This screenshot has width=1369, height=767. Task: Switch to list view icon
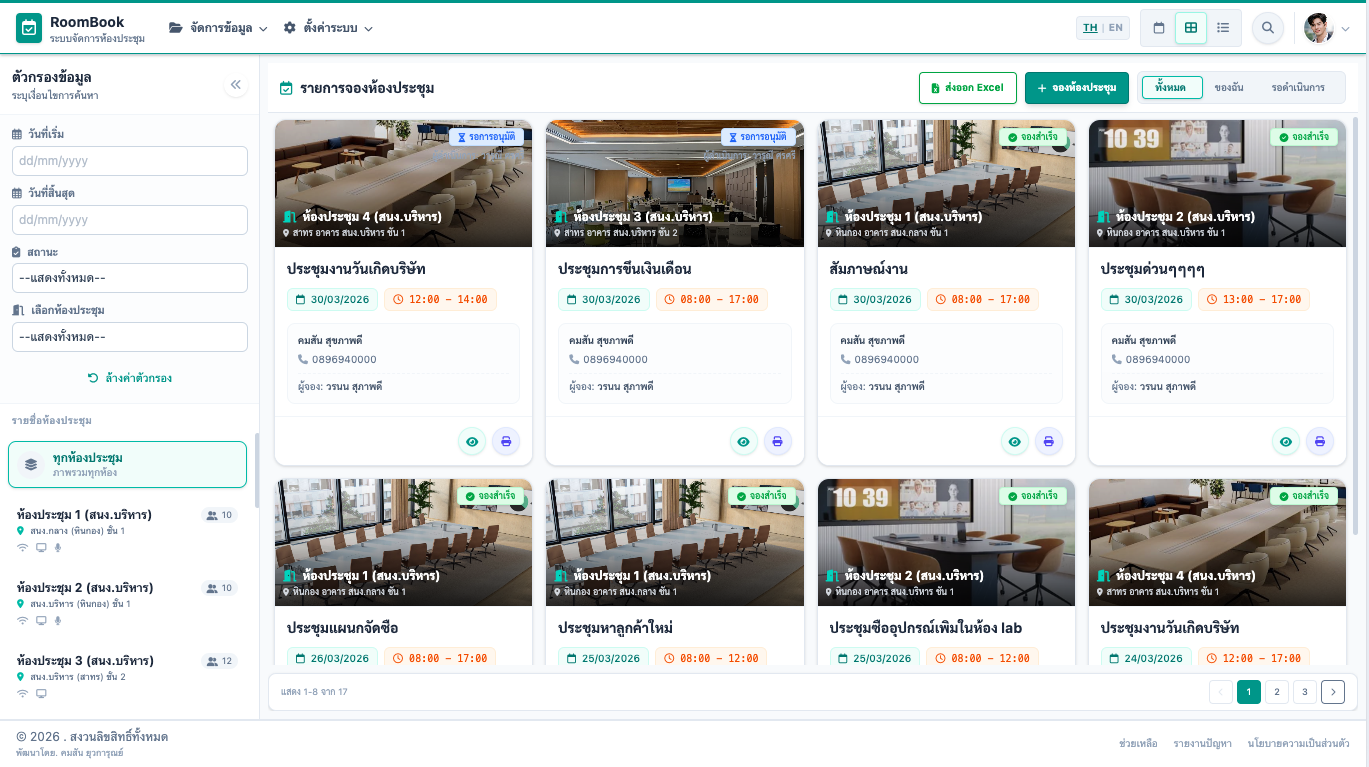tap(1223, 28)
